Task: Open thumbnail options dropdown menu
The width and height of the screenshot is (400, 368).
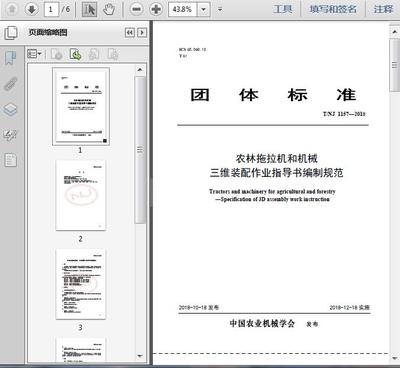Action: 34,54
